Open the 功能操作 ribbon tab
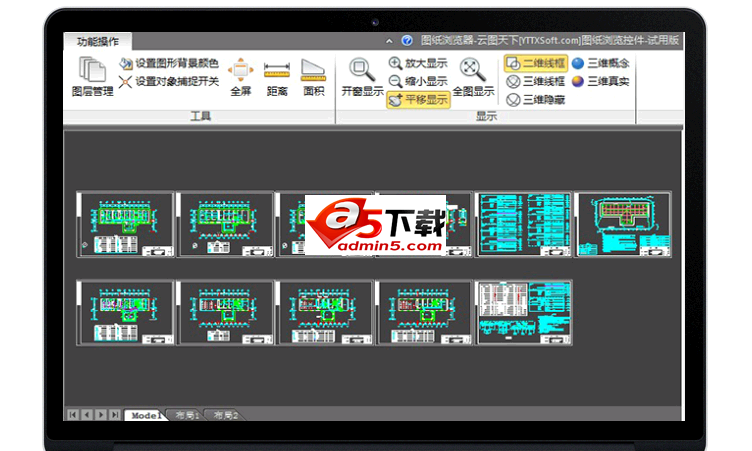The image size is (752, 451). [98, 42]
